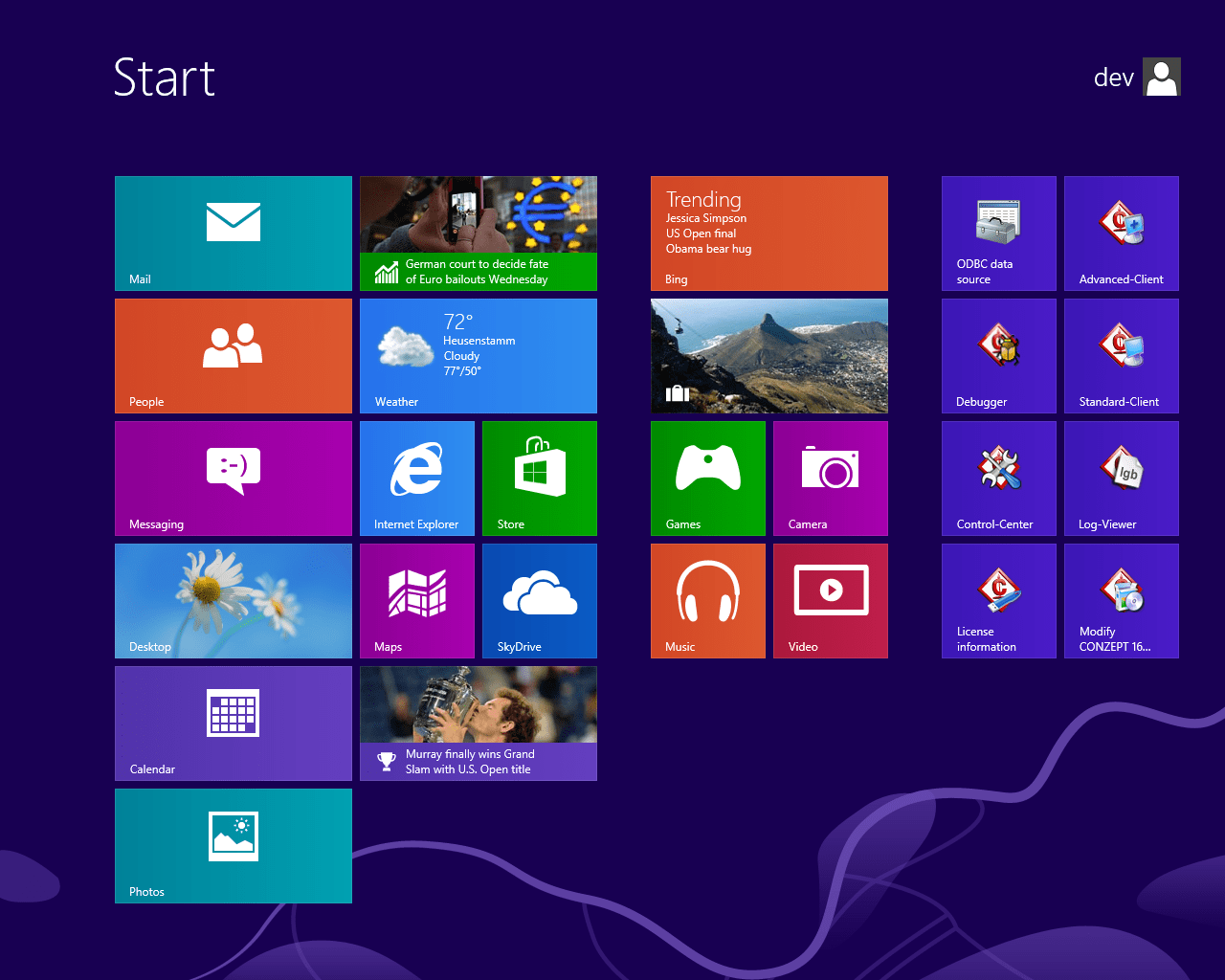Screen dimensions: 1225x980
Task: Open the Music headphones tile
Action: (707, 600)
